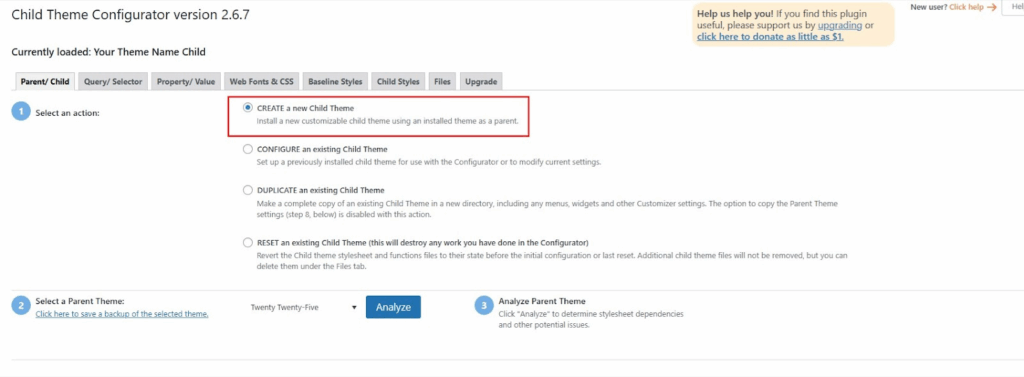This screenshot has width=1024, height=377.
Task: Click the Set up a previously installed description
Action: click(x=428, y=162)
